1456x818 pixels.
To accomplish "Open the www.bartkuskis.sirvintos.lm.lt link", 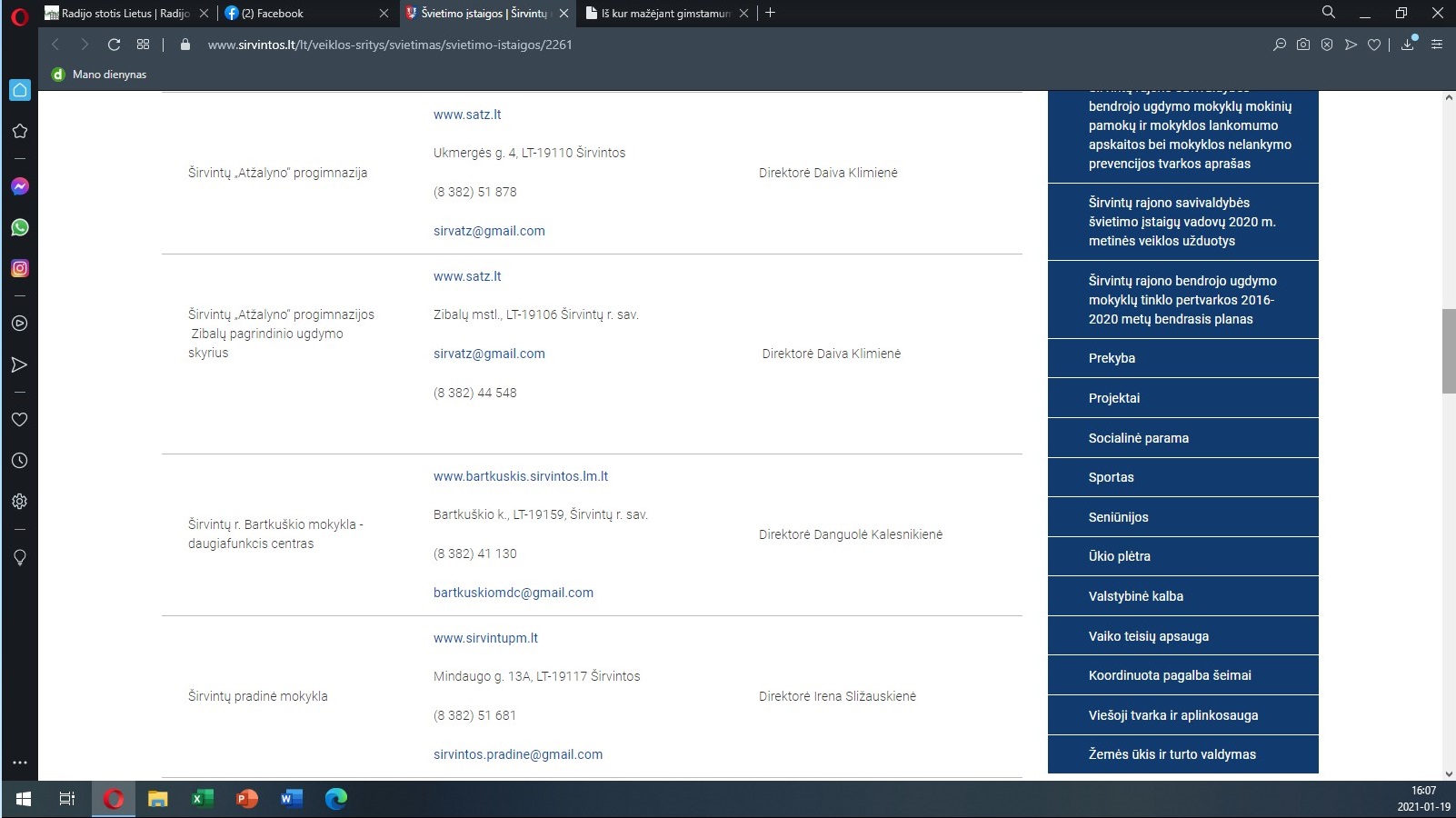I will pos(520,476).
